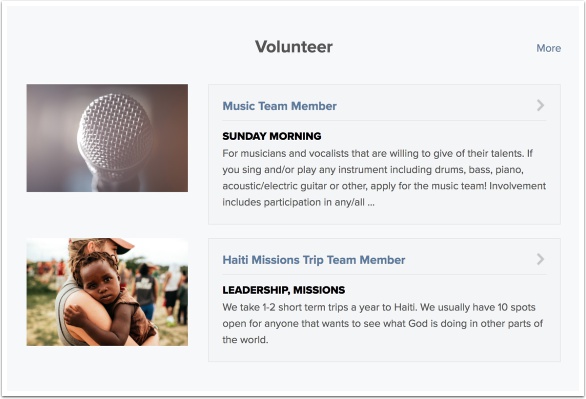Open the chevron arrow beside Music Team Member
The image size is (586, 399).
point(540,105)
